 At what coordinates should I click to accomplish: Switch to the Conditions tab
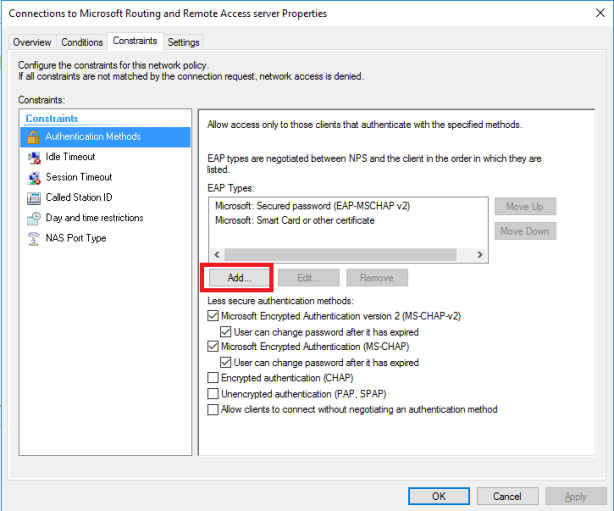tap(82, 42)
